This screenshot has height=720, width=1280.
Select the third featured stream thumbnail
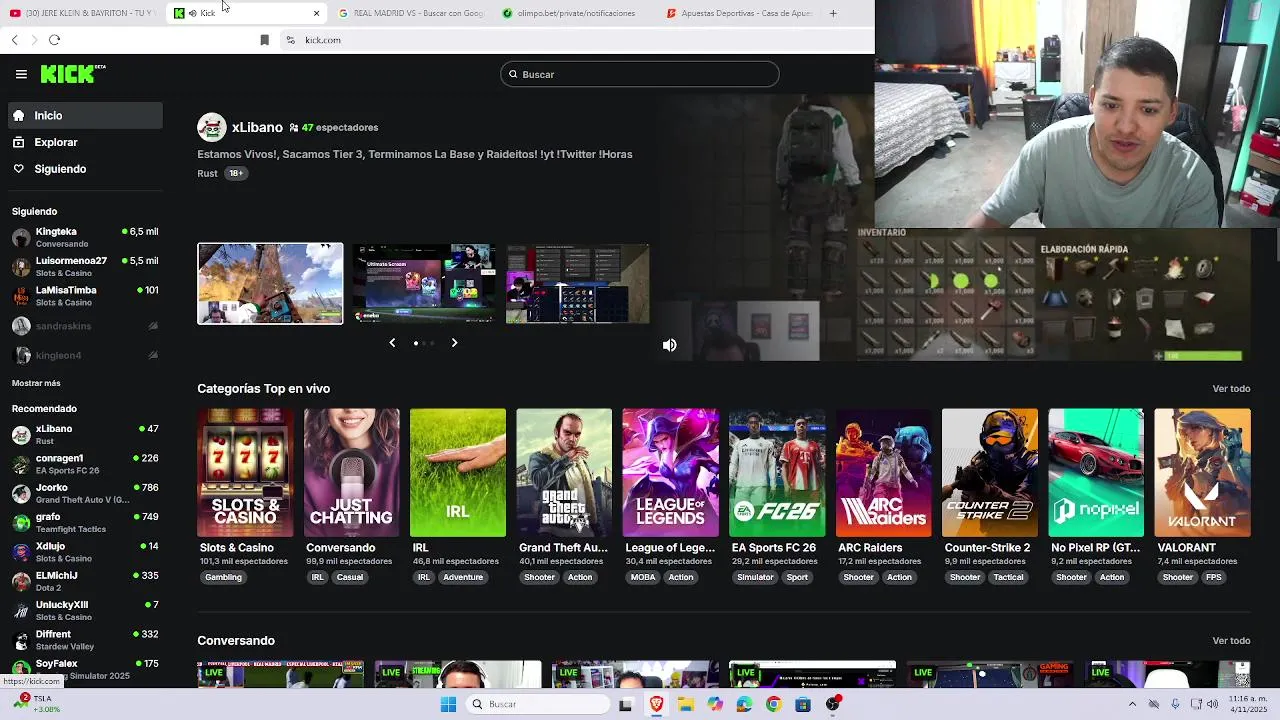[x=577, y=283]
